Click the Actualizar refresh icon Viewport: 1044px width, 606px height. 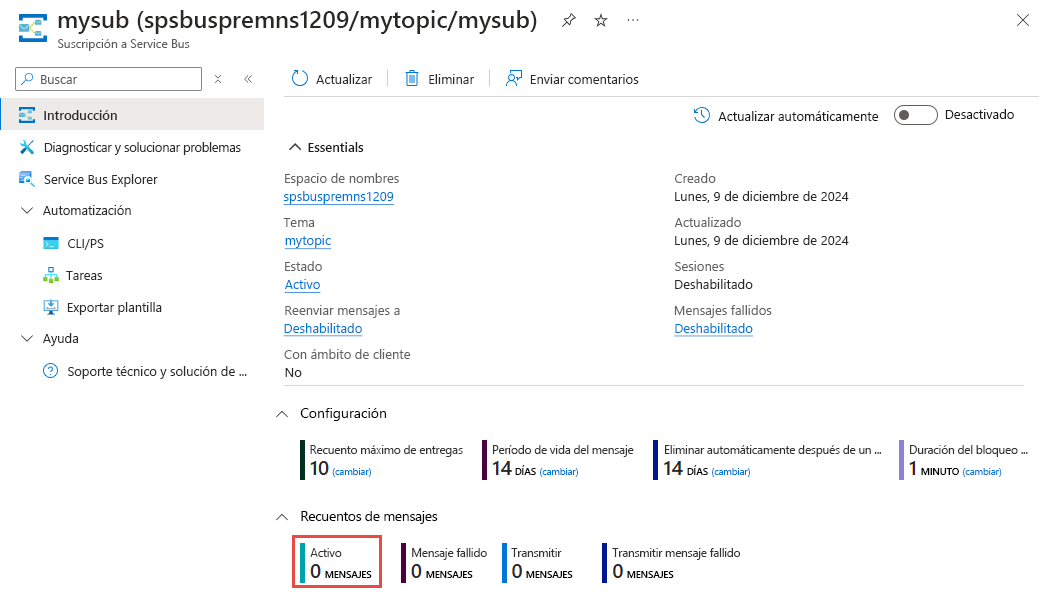pyautogui.click(x=300, y=79)
